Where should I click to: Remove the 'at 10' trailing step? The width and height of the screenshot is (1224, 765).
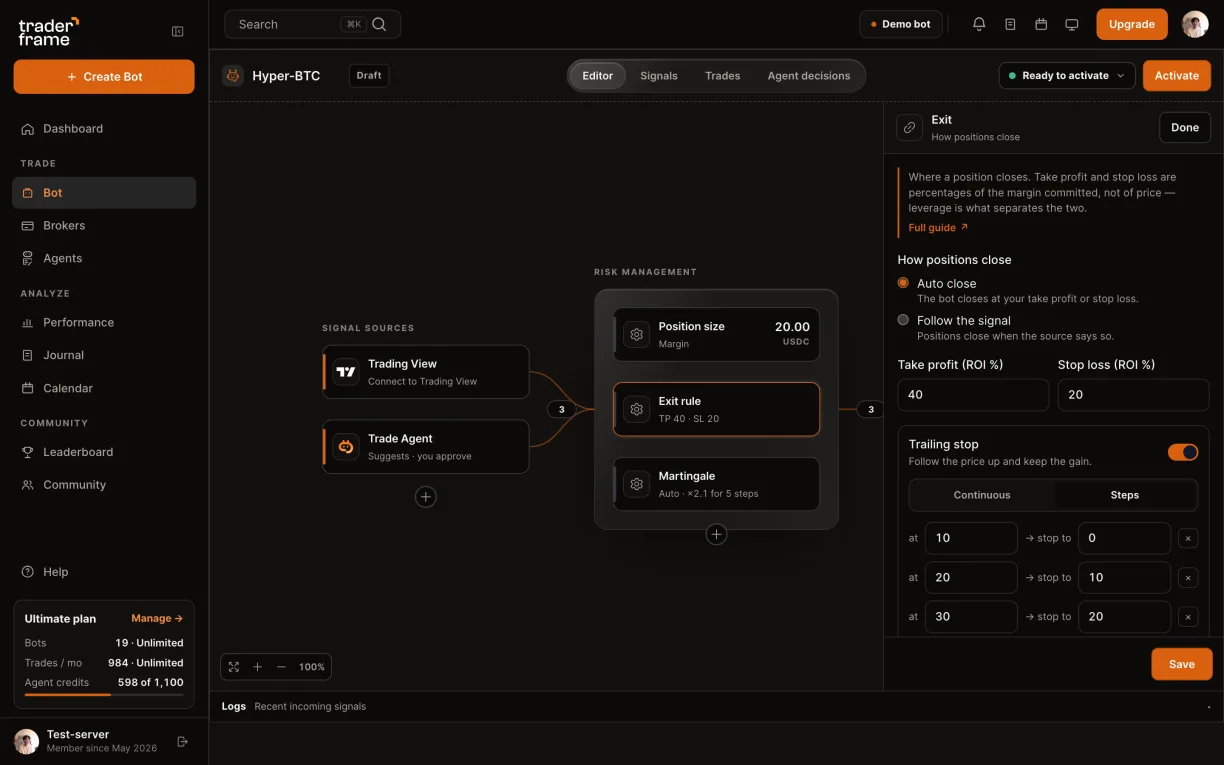[x=1188, y=538]
